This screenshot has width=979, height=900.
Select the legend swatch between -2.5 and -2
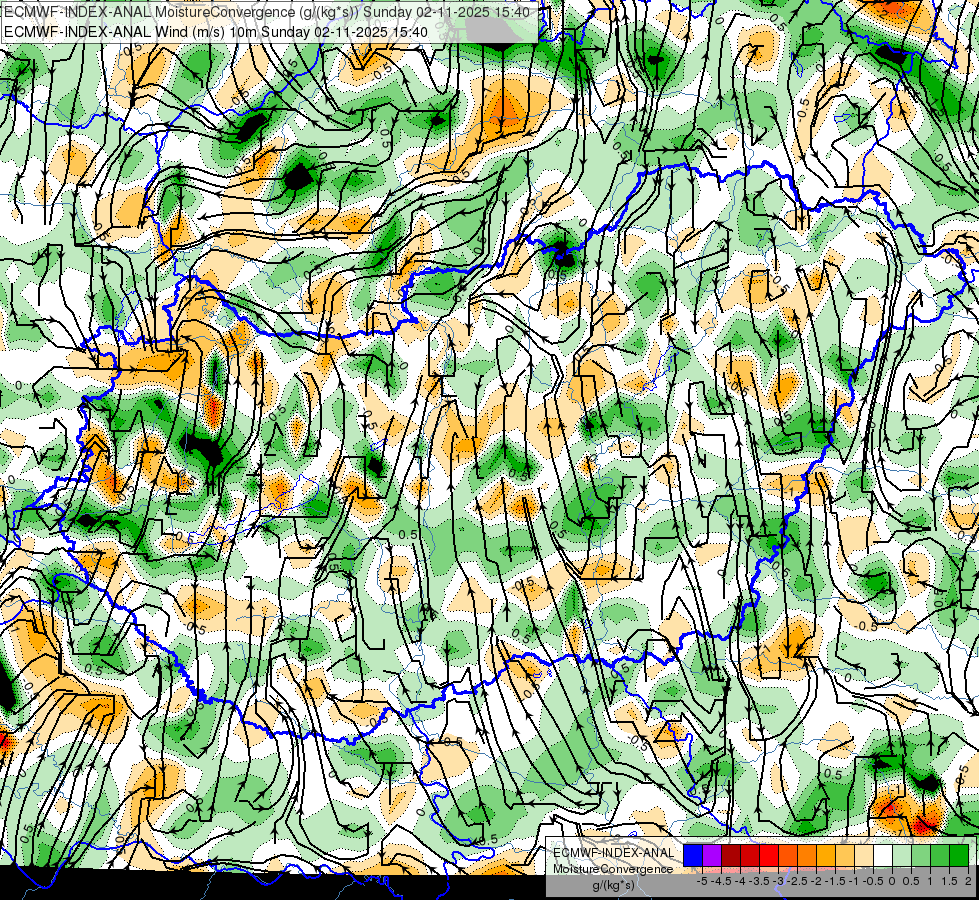click(807, 856)
